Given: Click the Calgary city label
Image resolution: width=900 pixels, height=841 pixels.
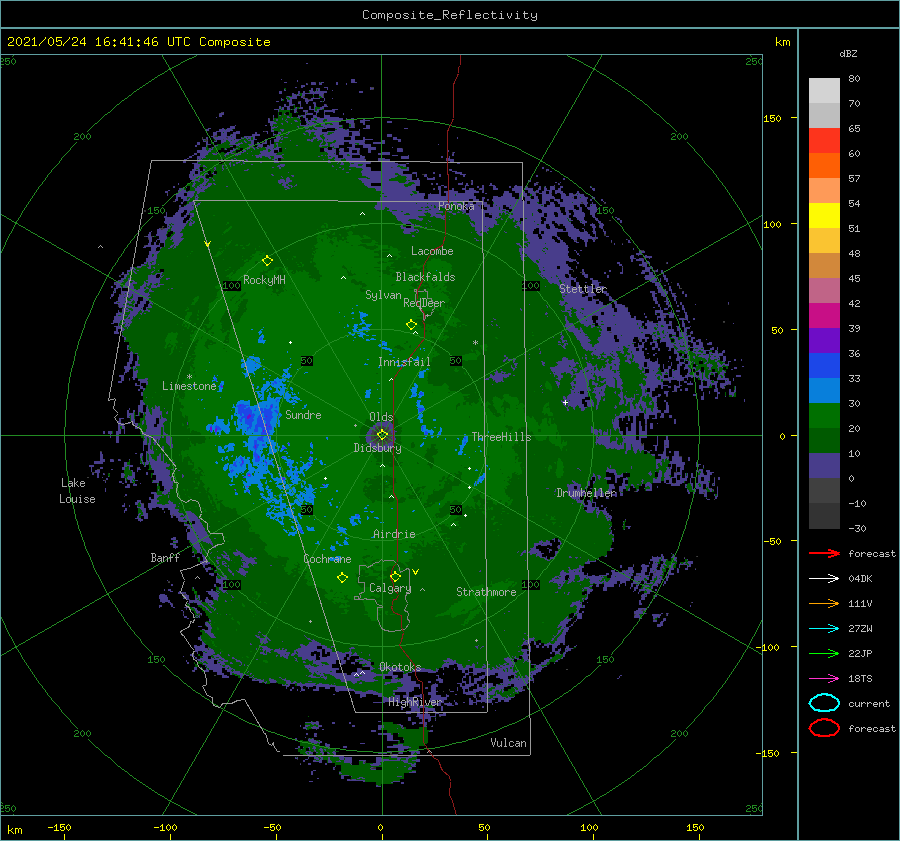Looking at the screenshot, I should [390, 588].
